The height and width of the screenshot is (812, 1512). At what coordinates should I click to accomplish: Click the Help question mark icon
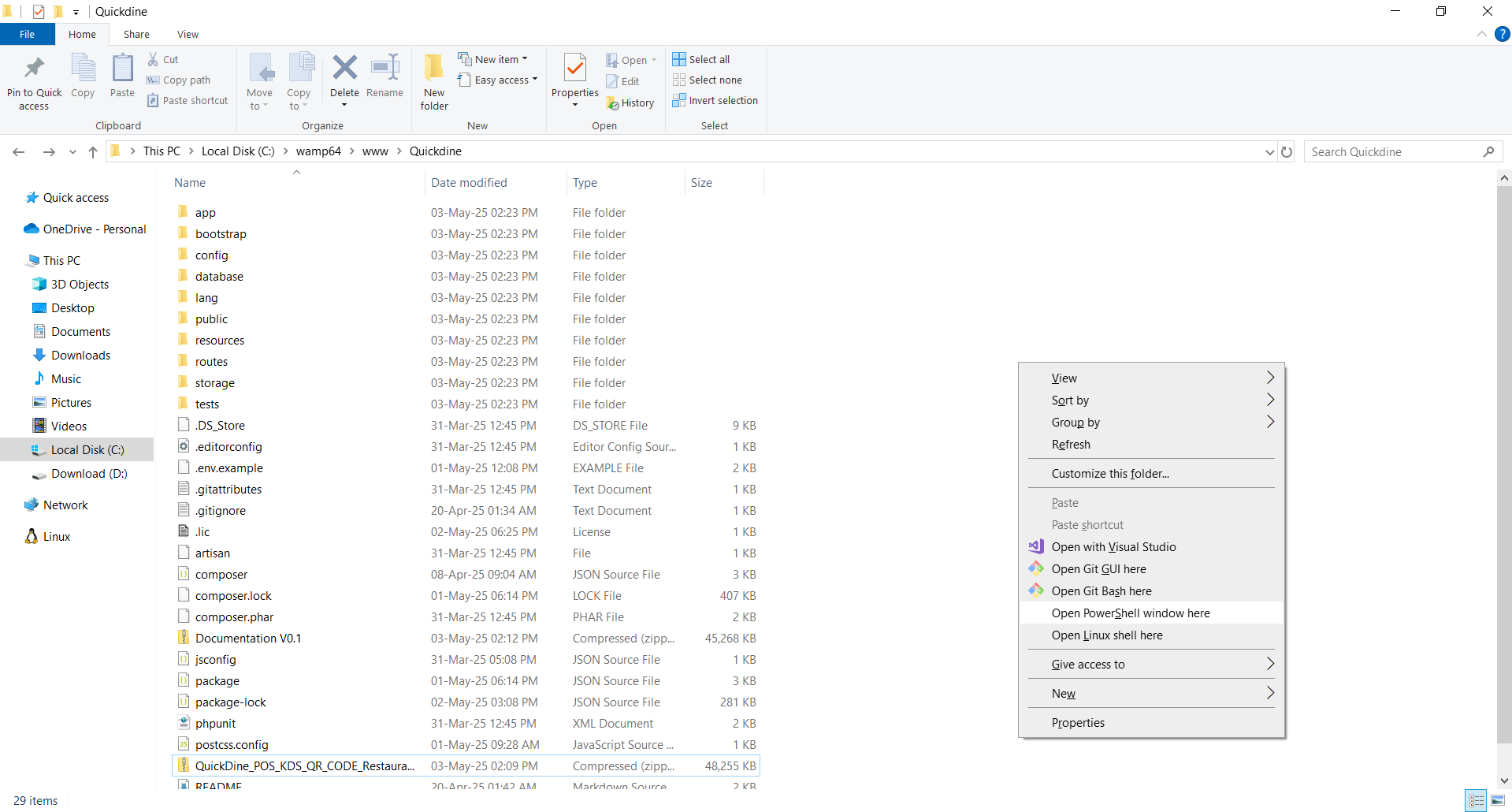1503,34
